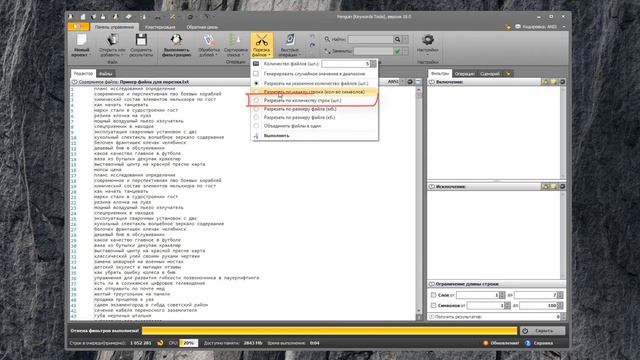640x360 pixels.
Task: Click the CPU 20% load indicator
Action: click(189, 343)
